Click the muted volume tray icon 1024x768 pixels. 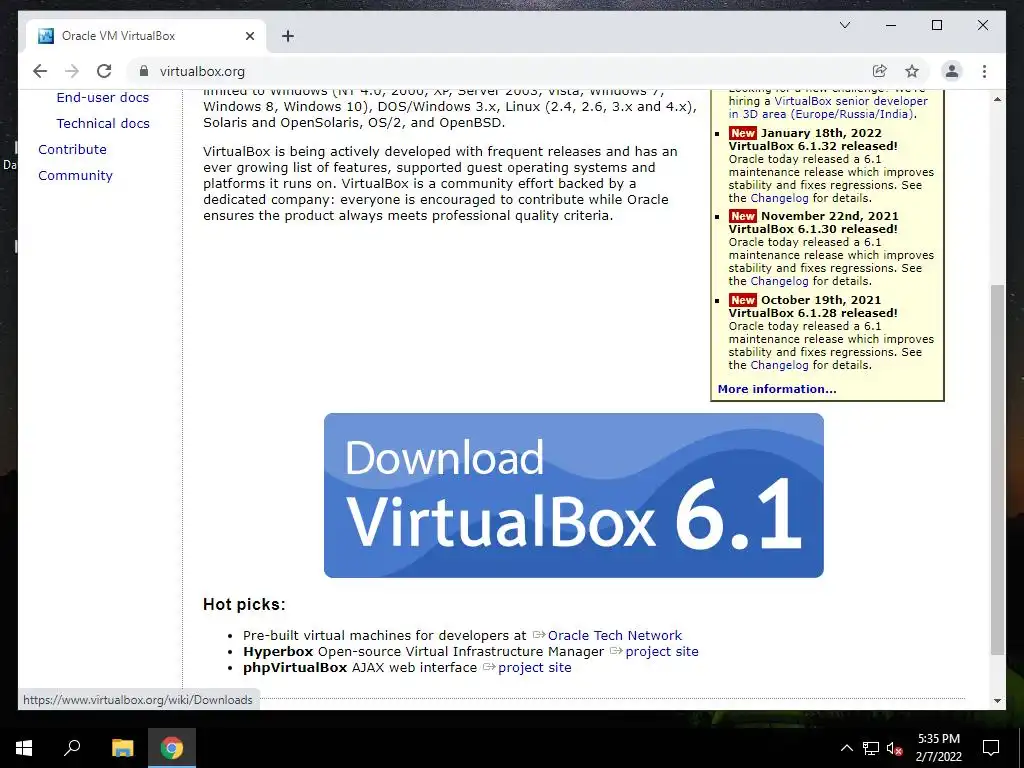coord(895,748)
